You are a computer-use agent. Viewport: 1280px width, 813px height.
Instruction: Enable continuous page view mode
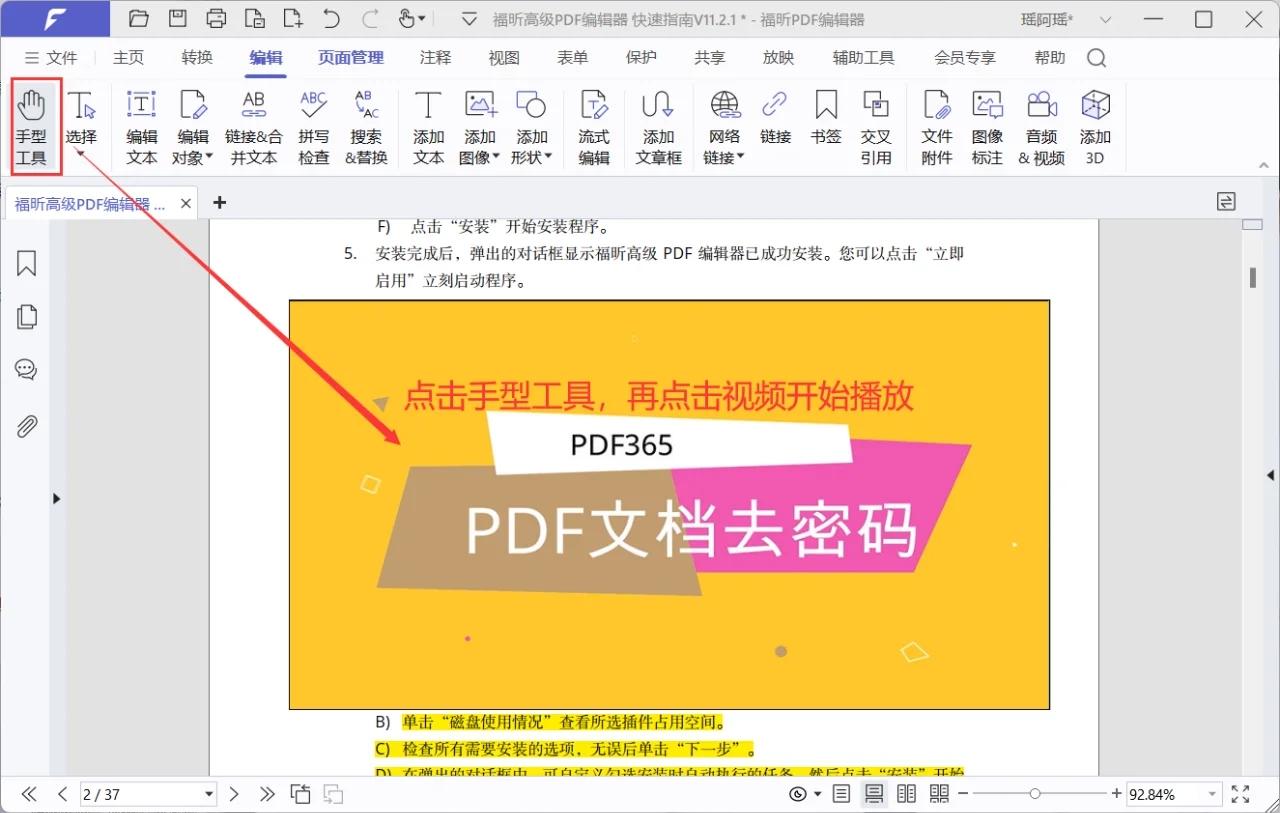pyautogui.click(x=874, y=794)
